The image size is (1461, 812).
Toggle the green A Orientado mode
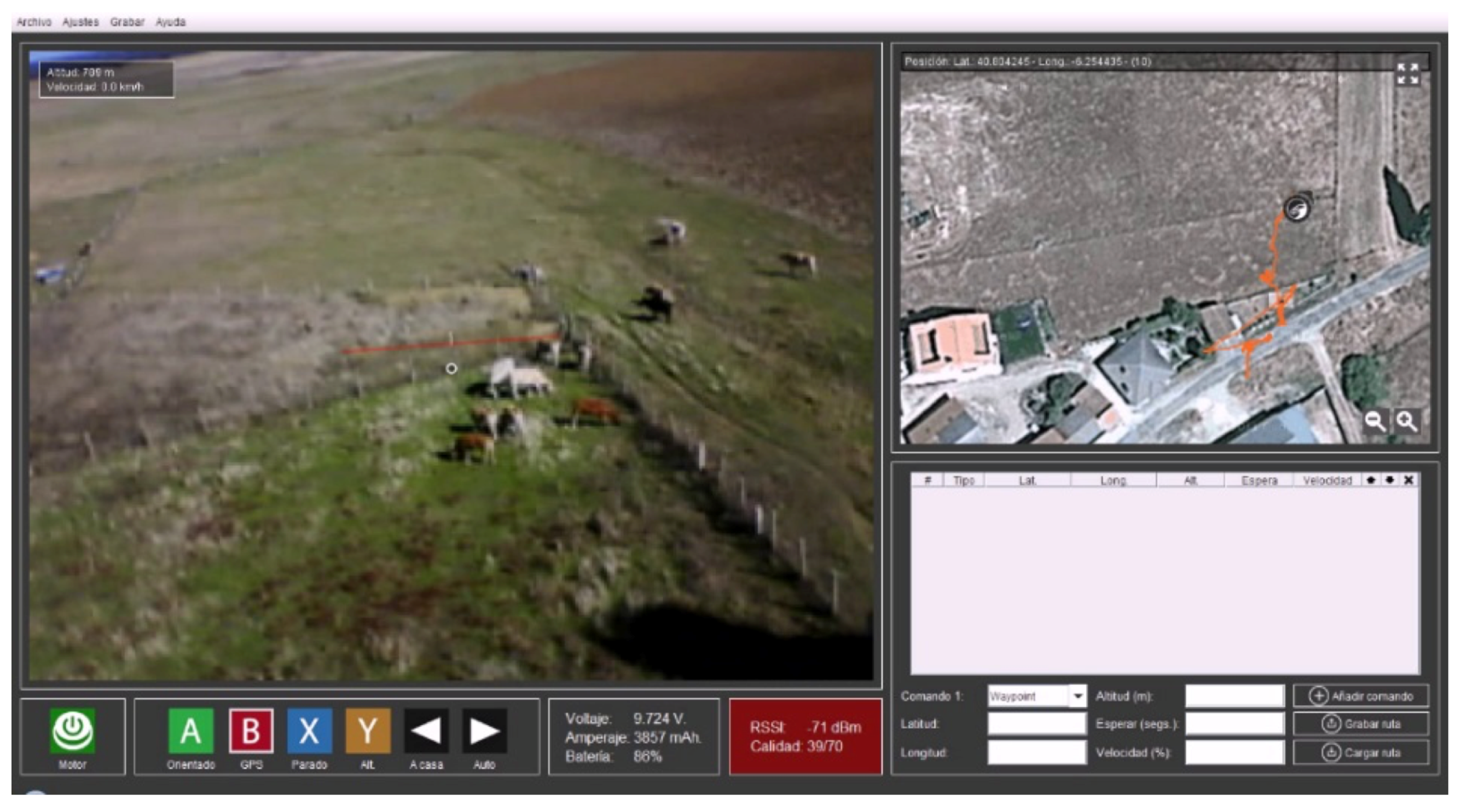pyautogui.click(x=190, y=730)
